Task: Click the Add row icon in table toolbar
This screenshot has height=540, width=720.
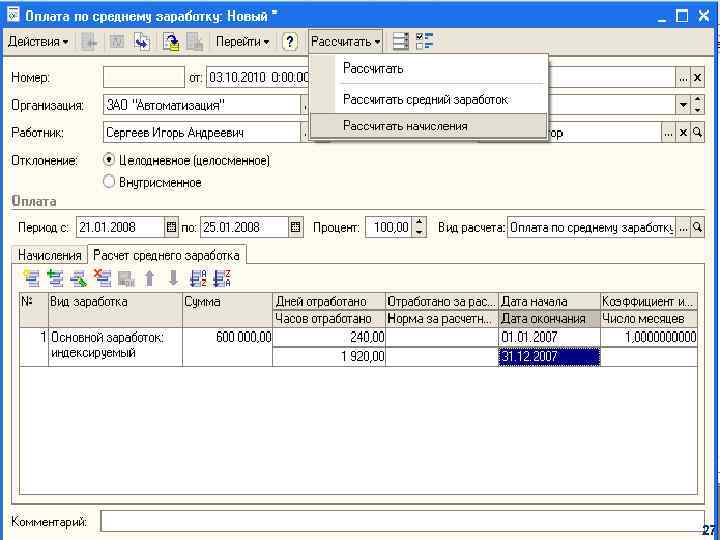Action: click(31, 278)
